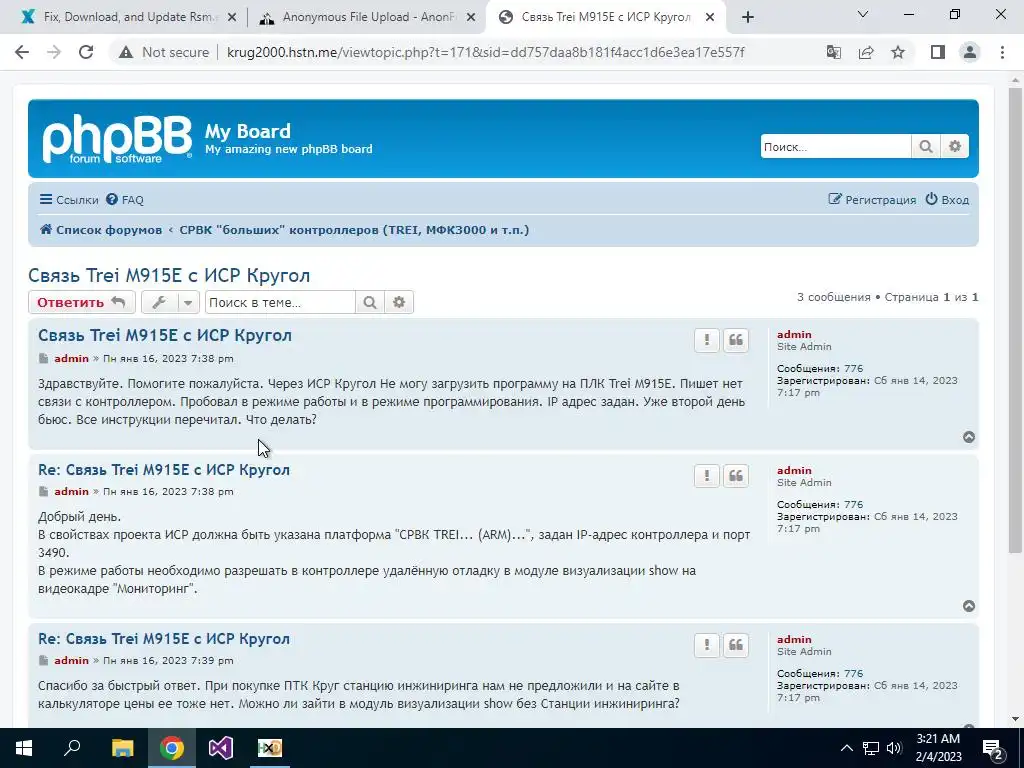1024x768 pixels.
Task: Open СРВК "больших" контроллеров forum link
Action: [354, 230]
